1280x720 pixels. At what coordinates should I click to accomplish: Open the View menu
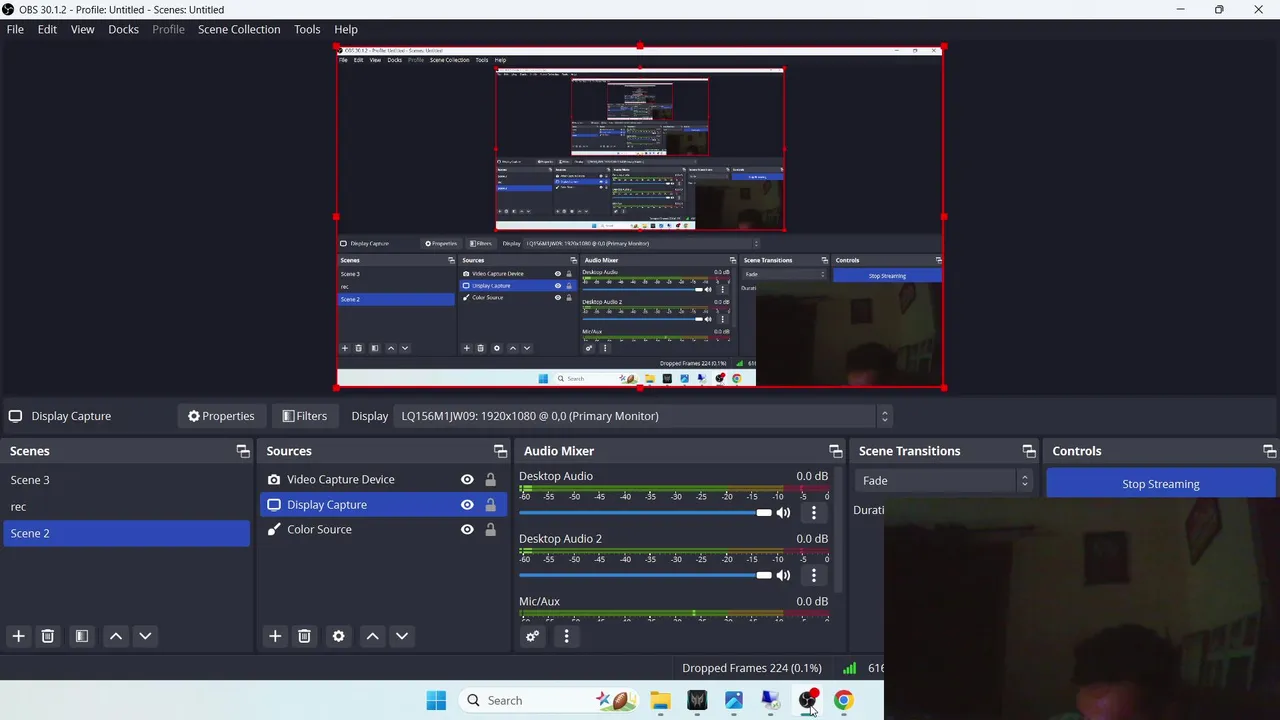[82, 29]
